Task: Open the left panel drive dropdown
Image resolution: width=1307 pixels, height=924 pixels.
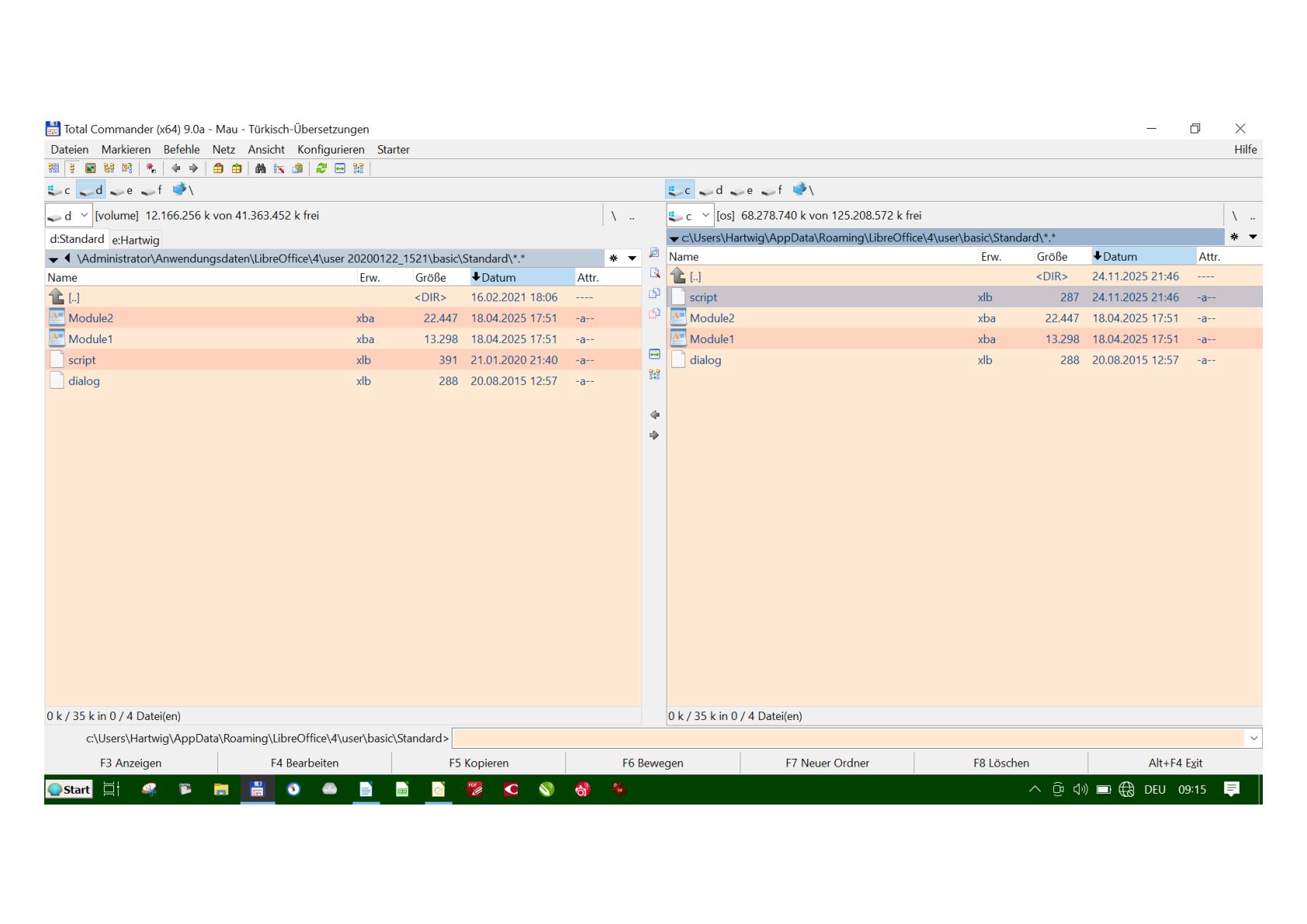Action: (x=69, y=216)
